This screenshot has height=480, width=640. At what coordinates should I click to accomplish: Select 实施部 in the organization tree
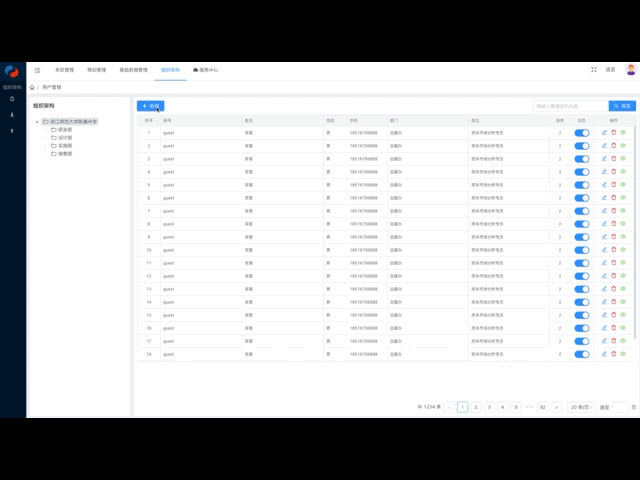point(65,146)
